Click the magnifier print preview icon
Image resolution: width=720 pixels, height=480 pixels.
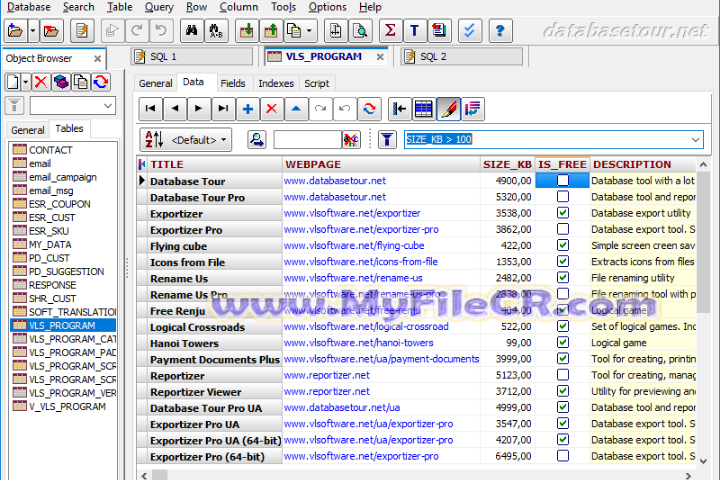[360, 31]
